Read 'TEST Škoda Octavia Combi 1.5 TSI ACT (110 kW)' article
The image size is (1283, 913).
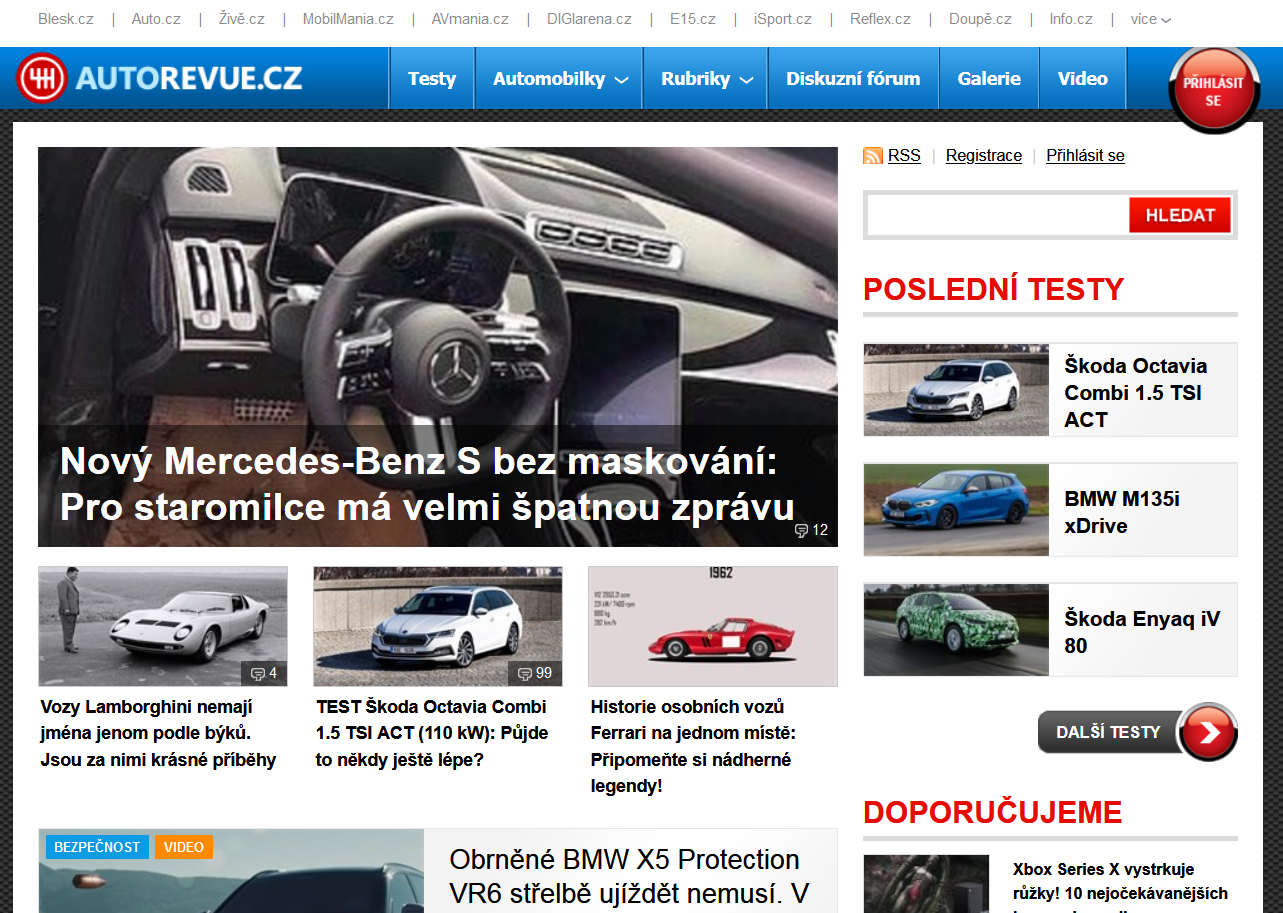[432, 733]
